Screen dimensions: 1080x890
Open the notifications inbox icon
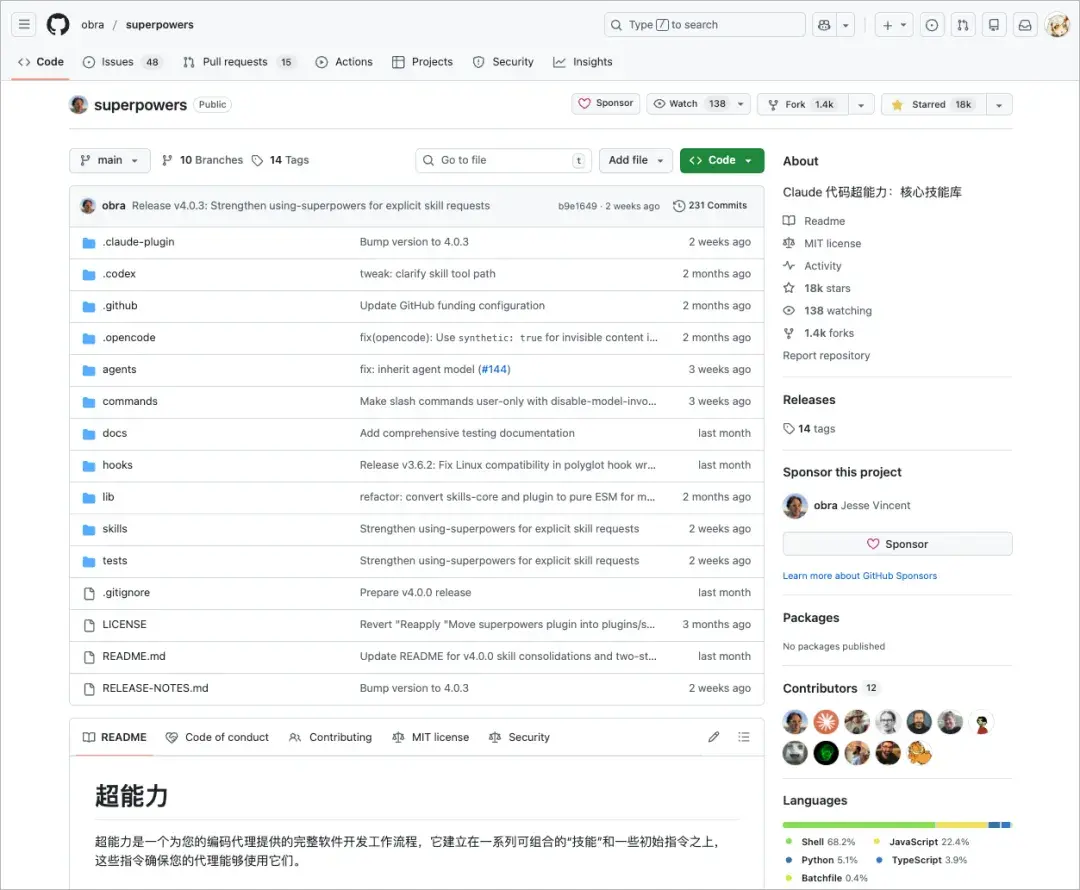[1025, 25]
